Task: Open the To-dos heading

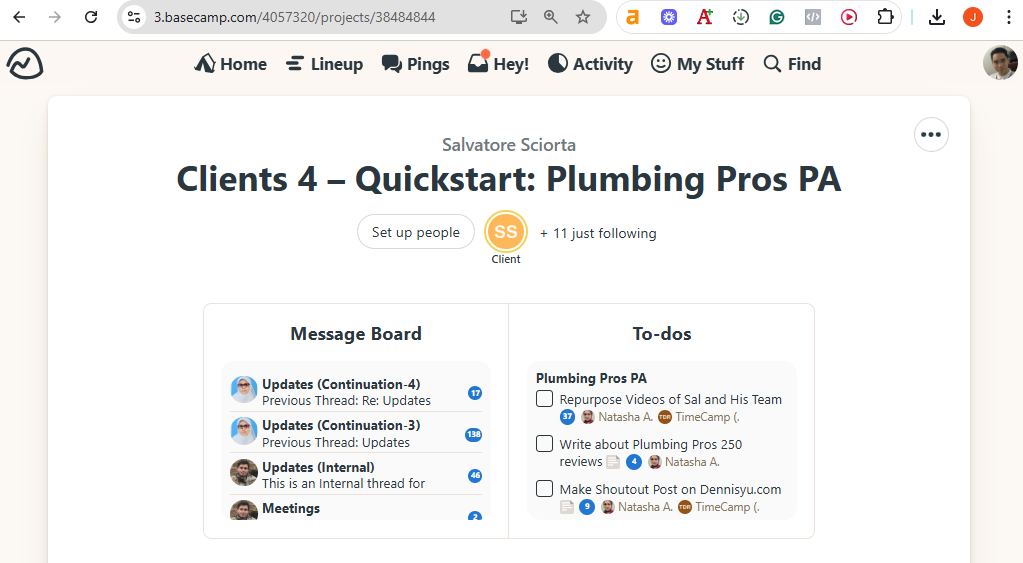Action: pyautogui.click(x=662, y=334)
